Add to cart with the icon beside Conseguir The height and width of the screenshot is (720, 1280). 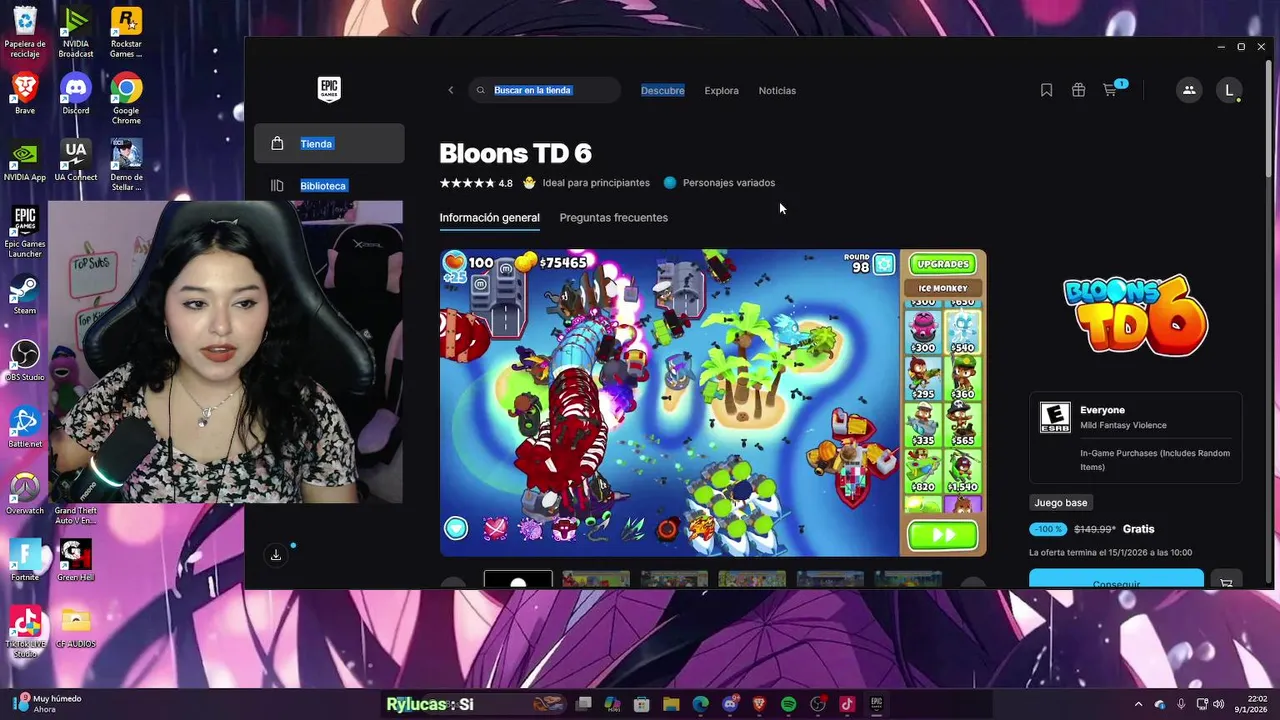1226,580
